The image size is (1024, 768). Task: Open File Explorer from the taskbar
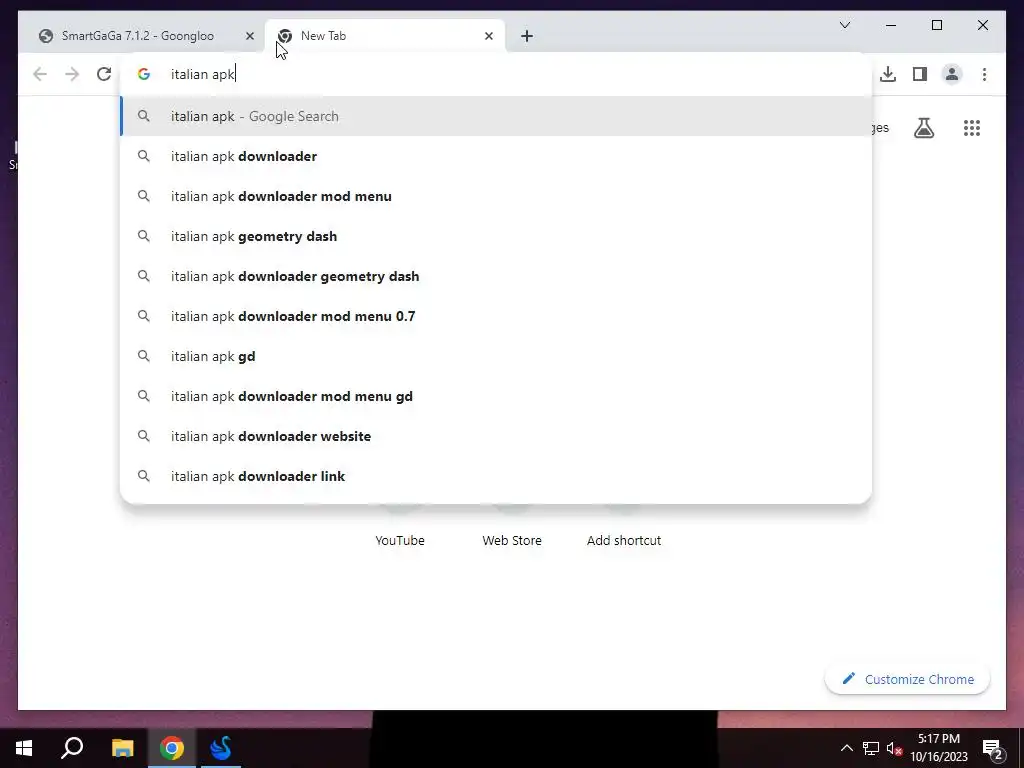122,748
